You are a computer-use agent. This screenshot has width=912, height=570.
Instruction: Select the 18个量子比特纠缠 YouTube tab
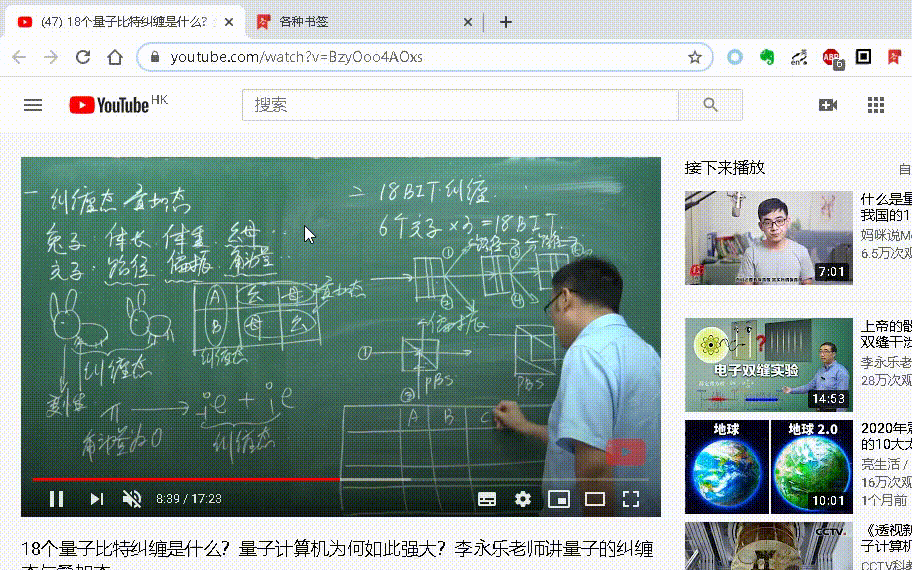(x=125, y=22)
